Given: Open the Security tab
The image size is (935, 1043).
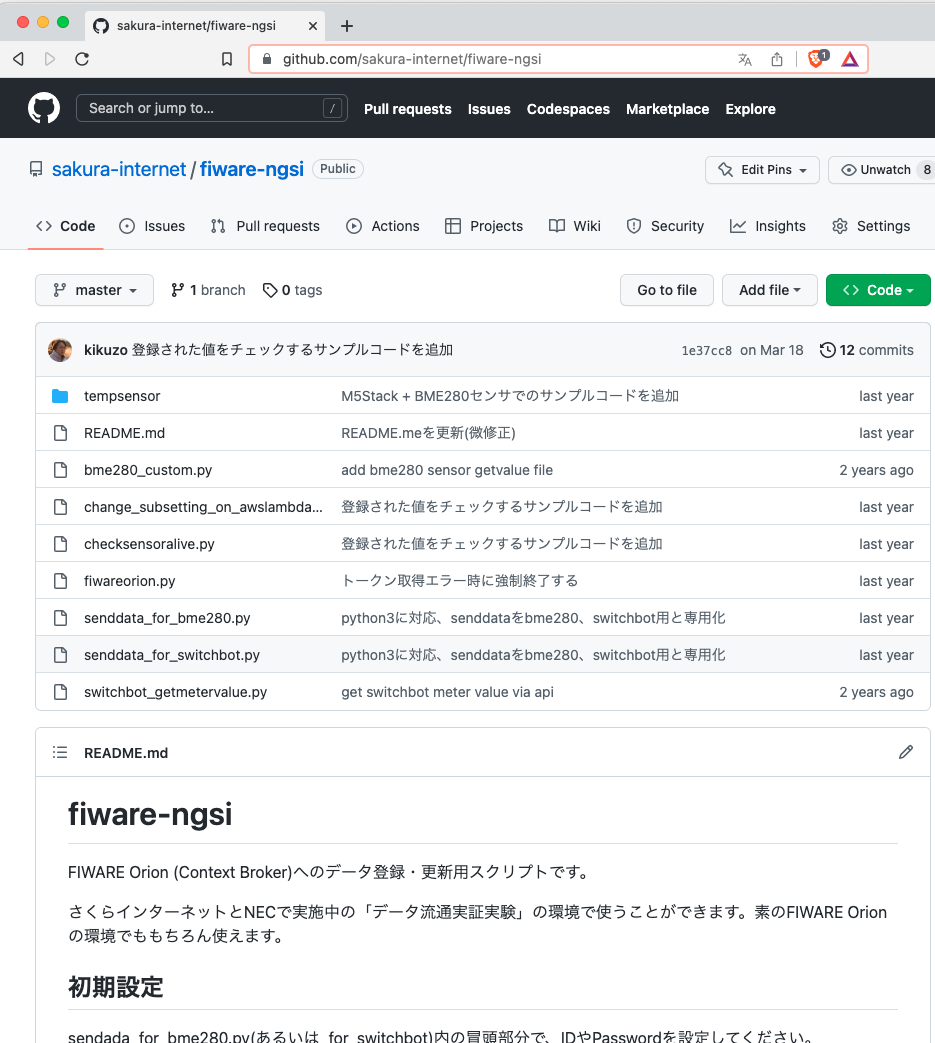Looking at the screenshot, I should click(x=665, y=226).
